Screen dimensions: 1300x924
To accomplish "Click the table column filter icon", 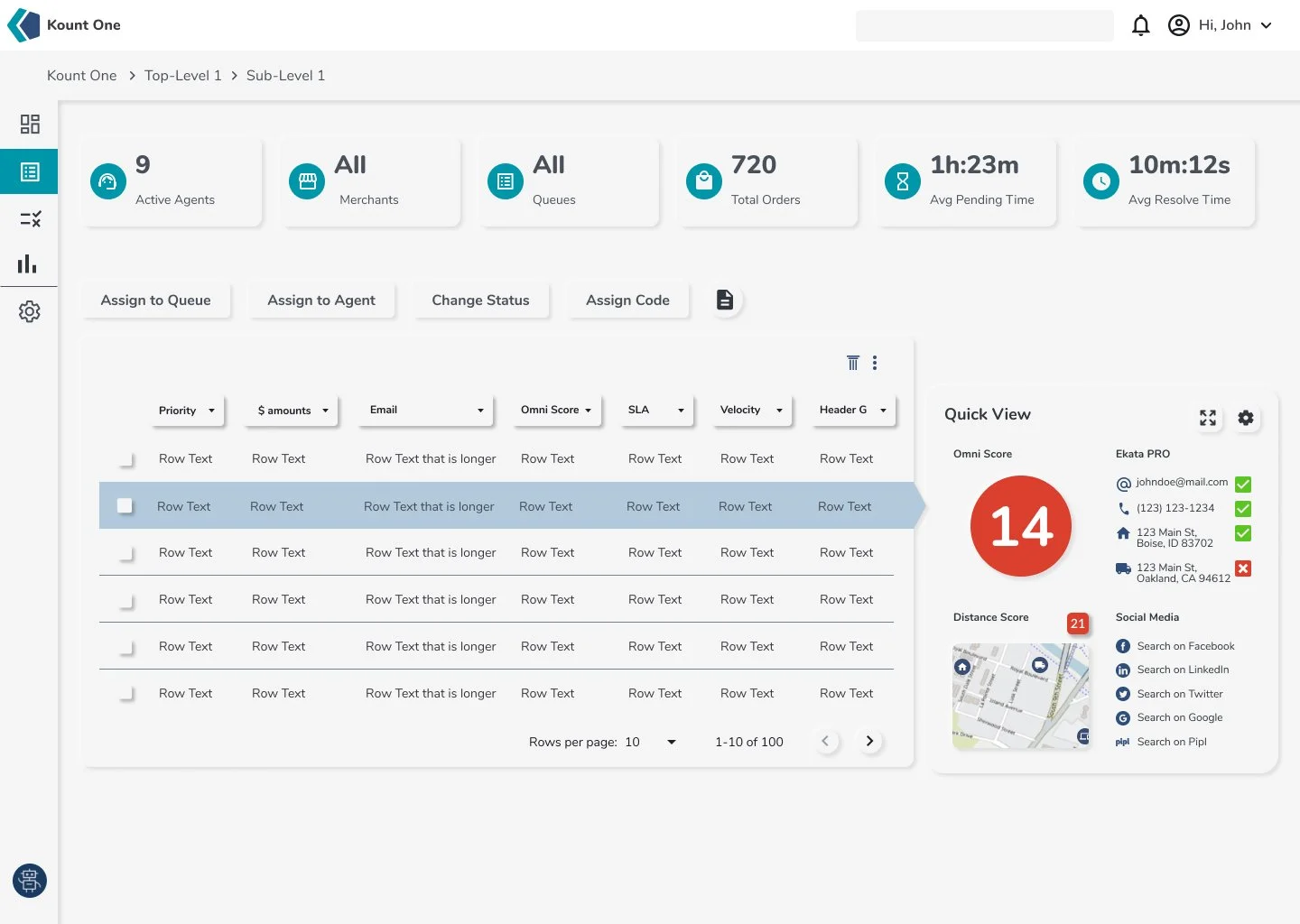I will [x=853, y=363].
